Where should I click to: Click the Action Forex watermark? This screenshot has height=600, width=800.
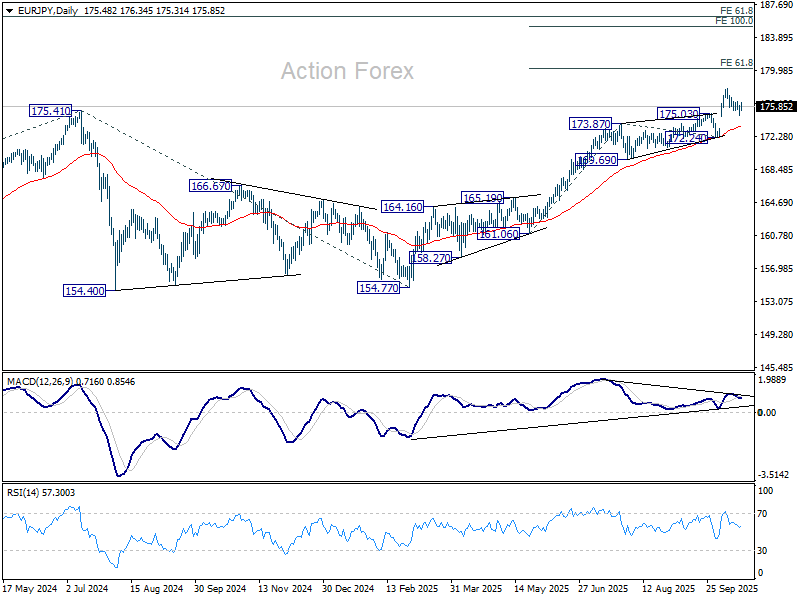347,71
